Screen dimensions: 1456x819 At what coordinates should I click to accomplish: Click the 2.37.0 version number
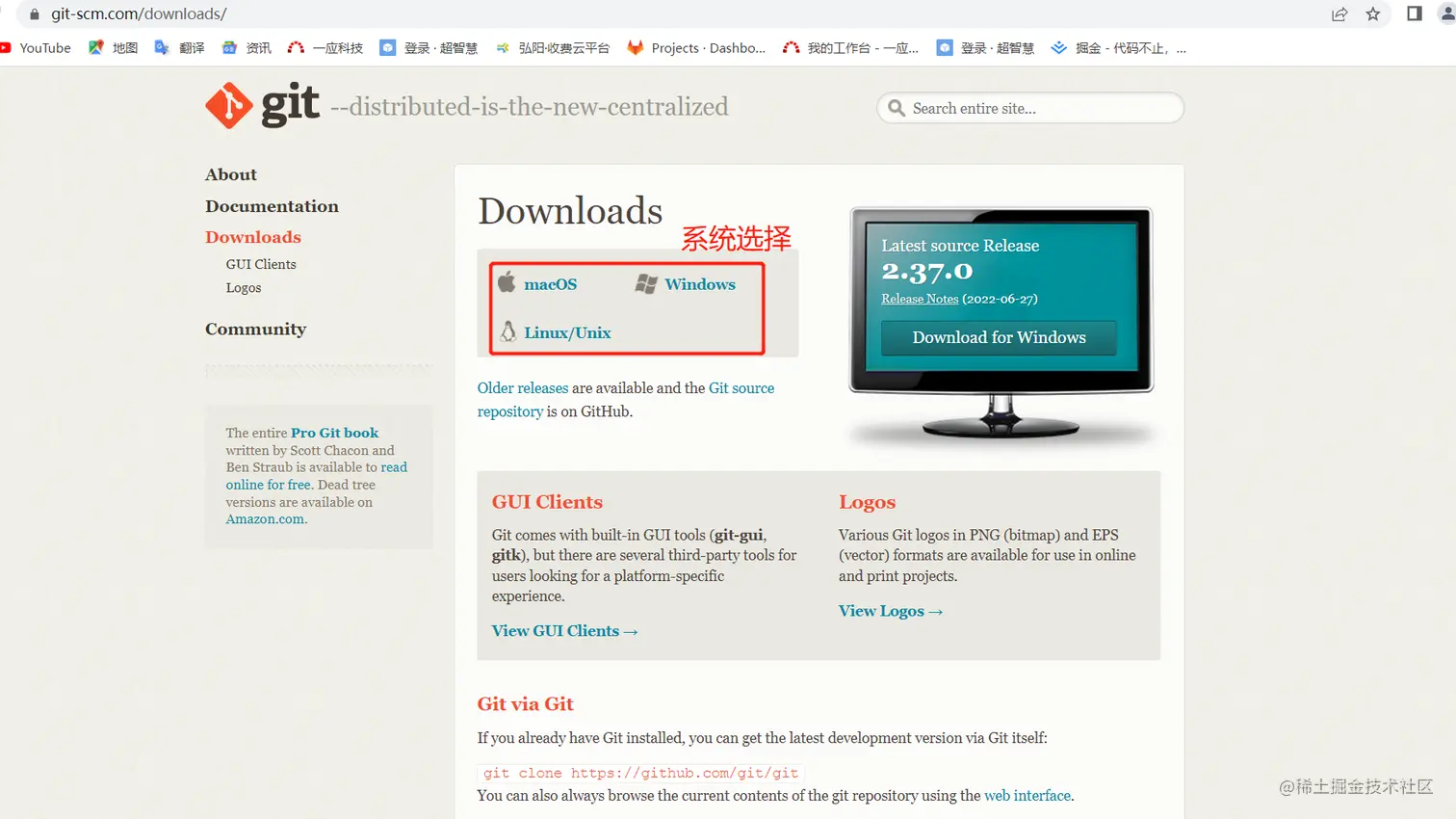tap(926, 272)
